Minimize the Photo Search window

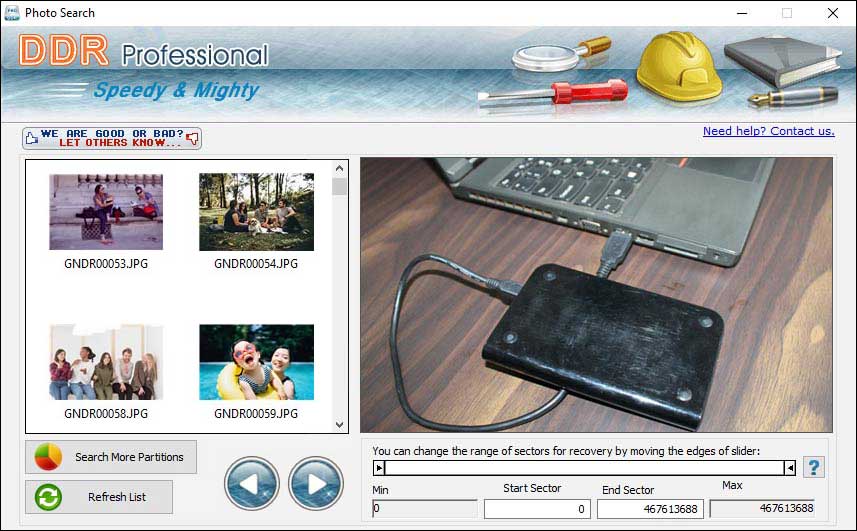pyautogui.click(x=742, y=13)
